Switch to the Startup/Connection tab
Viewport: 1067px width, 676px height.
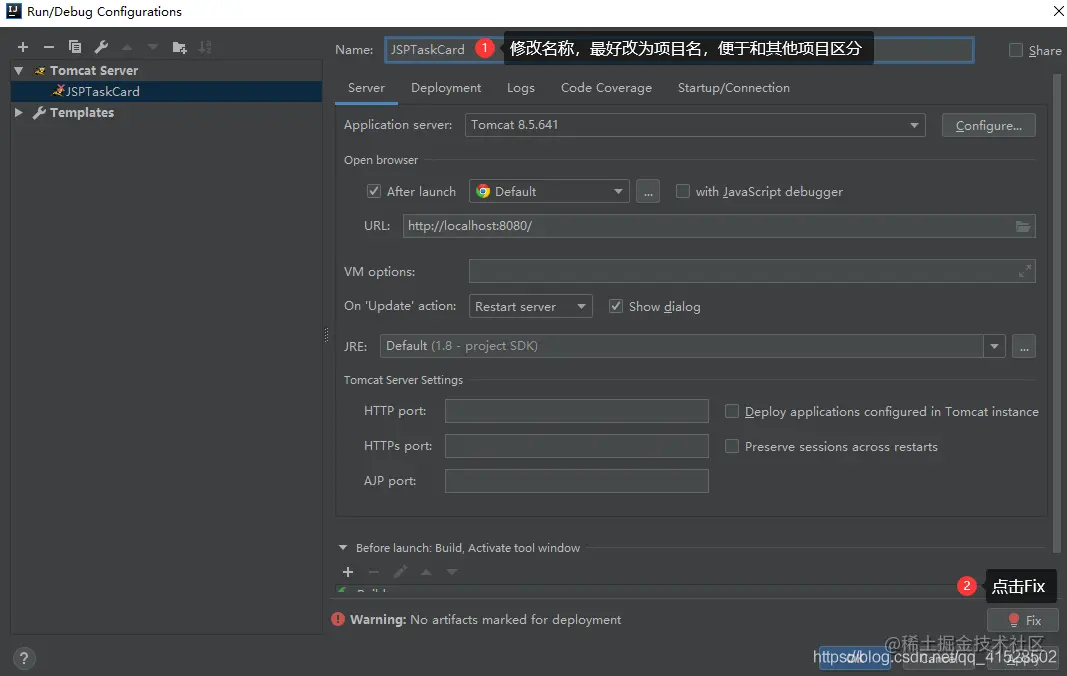734,88
